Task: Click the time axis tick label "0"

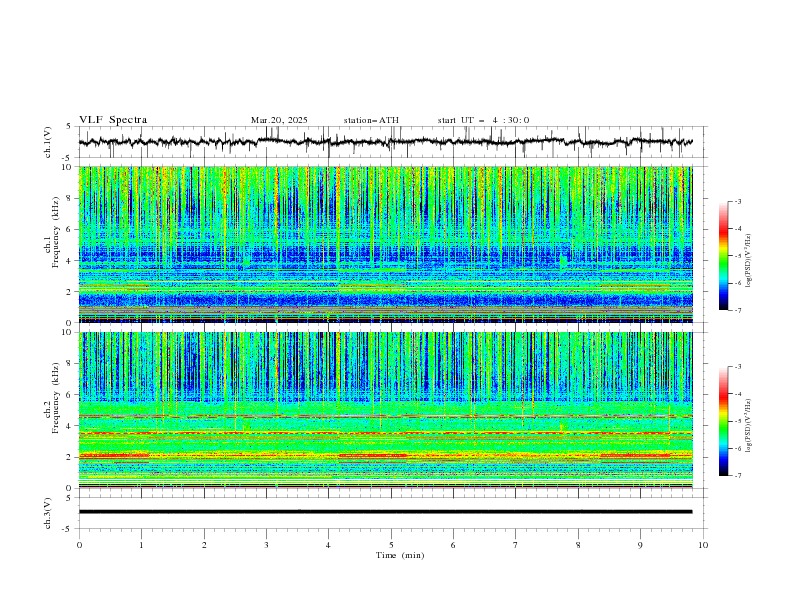Action: tap(79, 545)
